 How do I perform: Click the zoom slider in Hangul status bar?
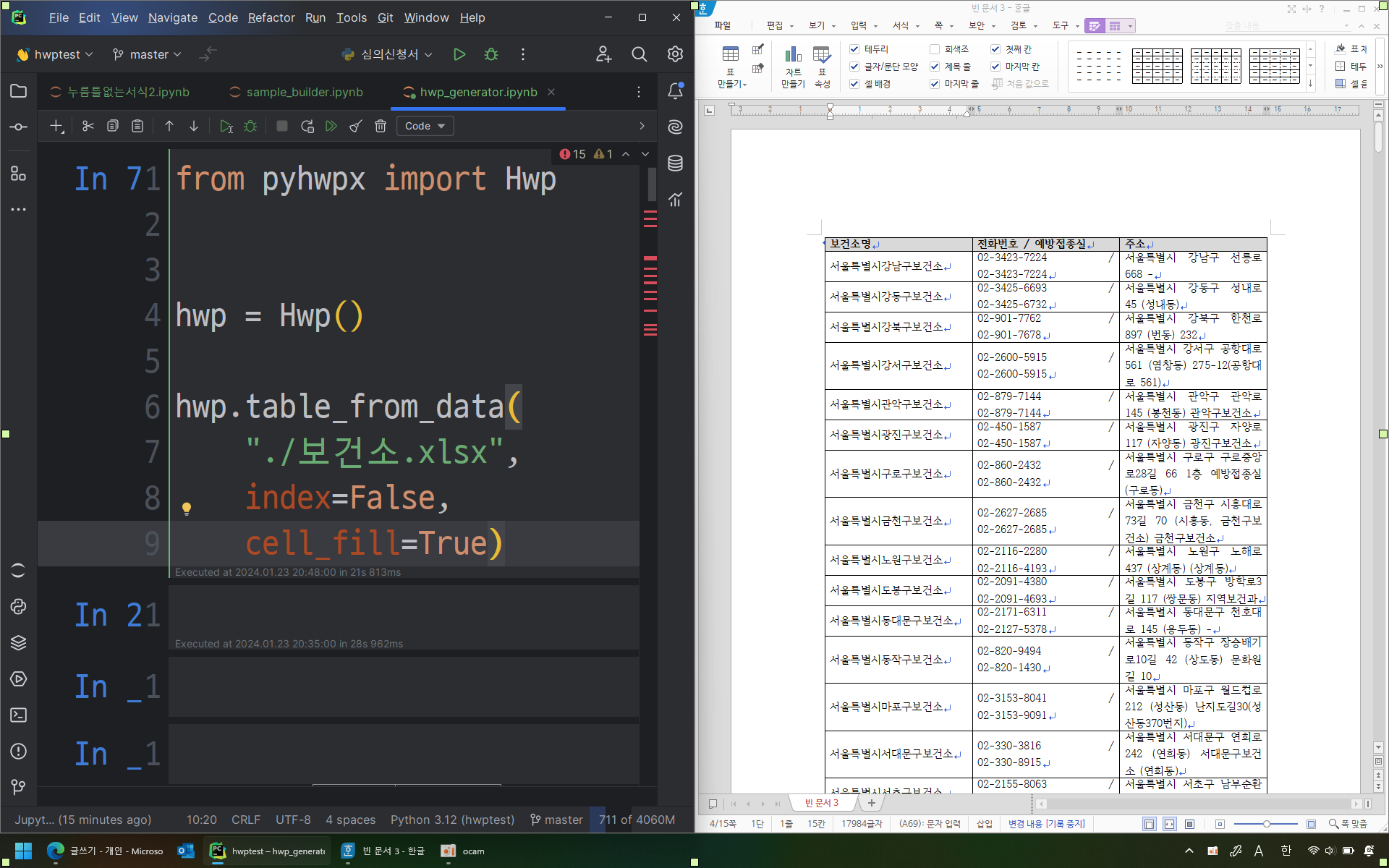1266,824
